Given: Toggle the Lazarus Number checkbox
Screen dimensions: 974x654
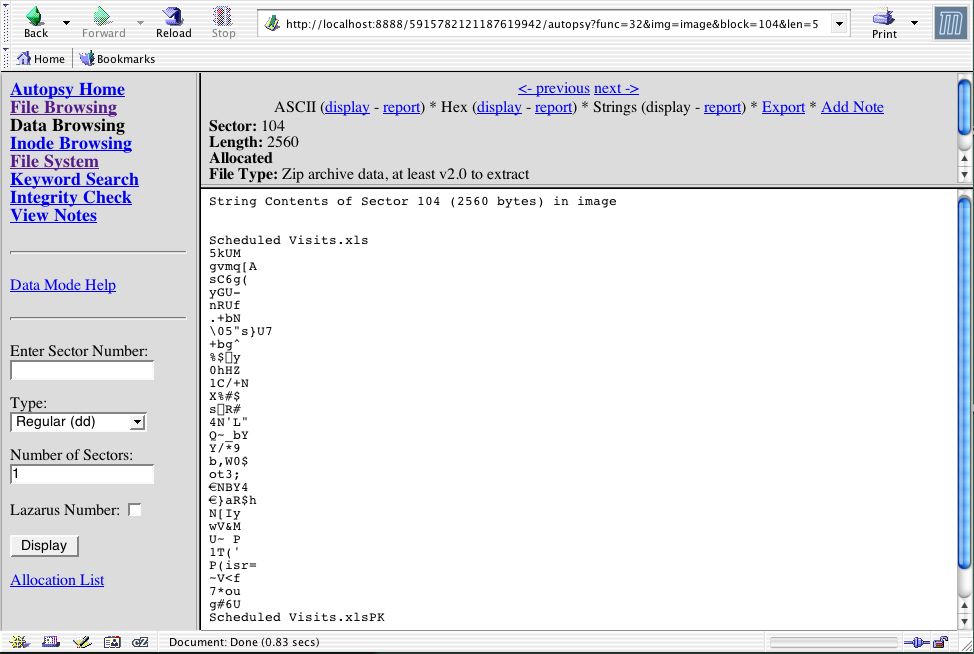Looking at the screenshot, I should pyautogui.click(x=135, y=510).
